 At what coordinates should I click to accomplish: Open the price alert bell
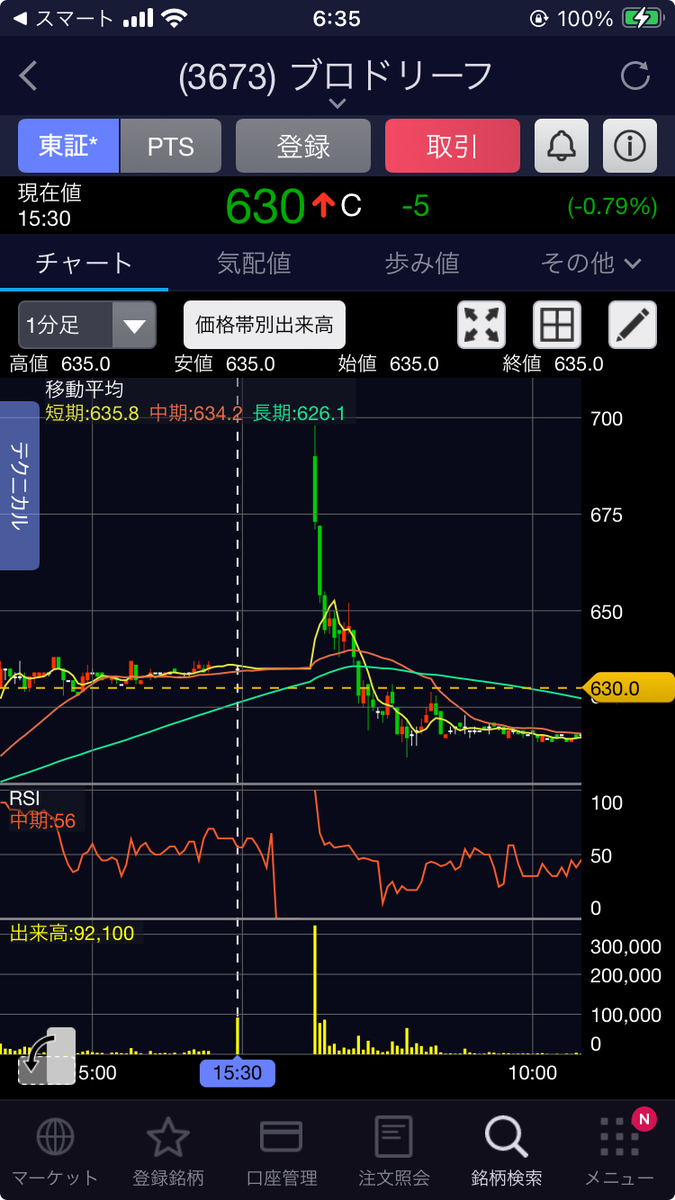pyautogui.click(x=562, y=146)
